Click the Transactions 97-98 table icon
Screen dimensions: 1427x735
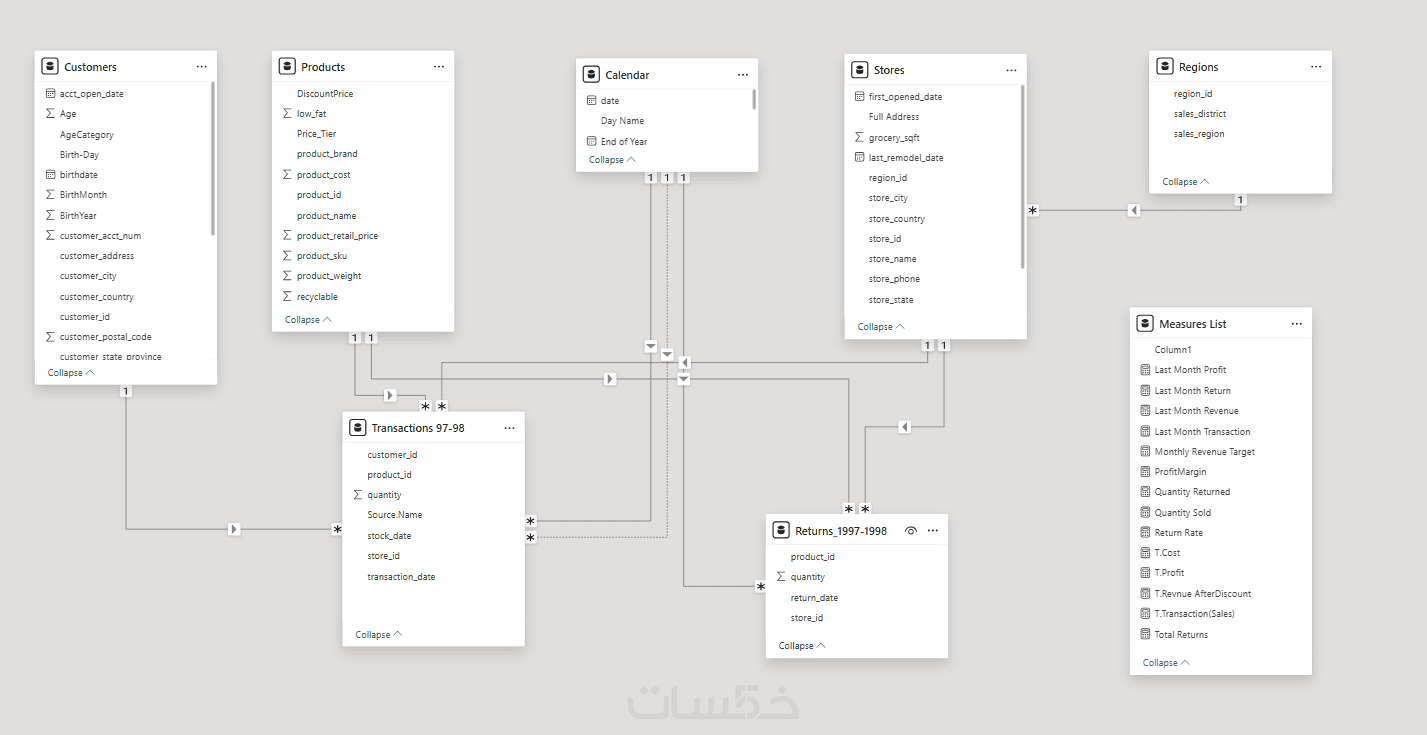click(357, 428)
